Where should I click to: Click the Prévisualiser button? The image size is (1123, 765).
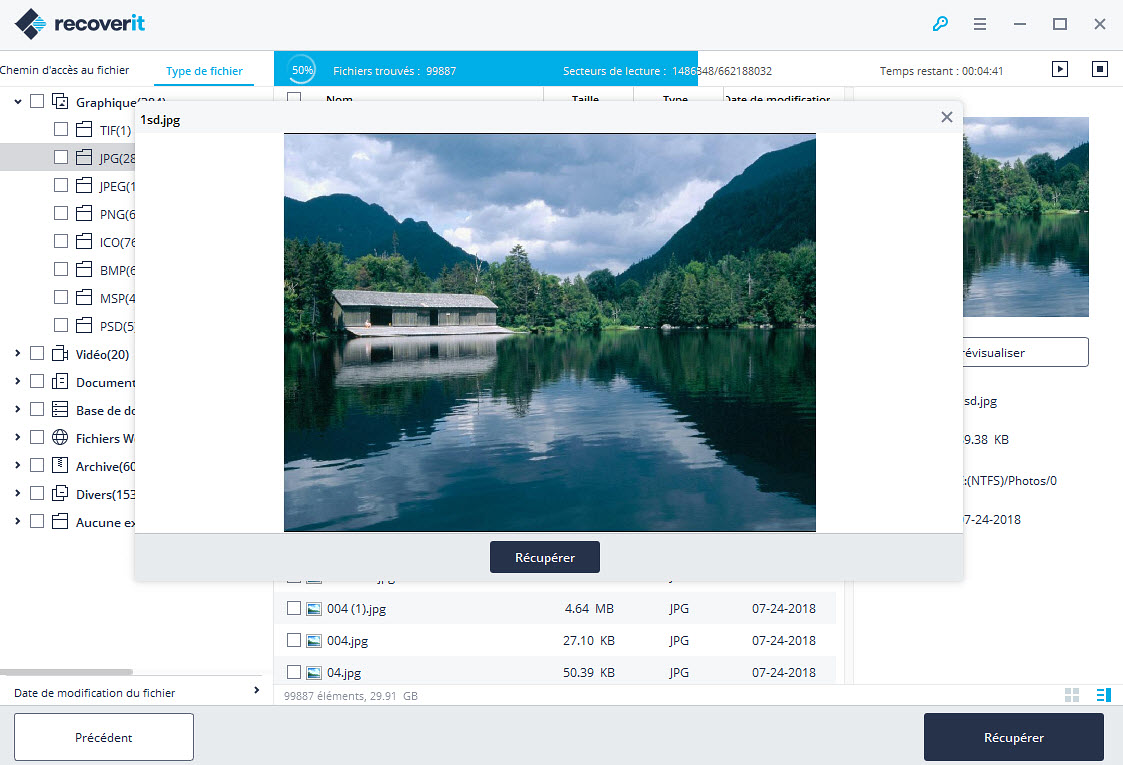pyautogui.click(x=1026, y=352)
